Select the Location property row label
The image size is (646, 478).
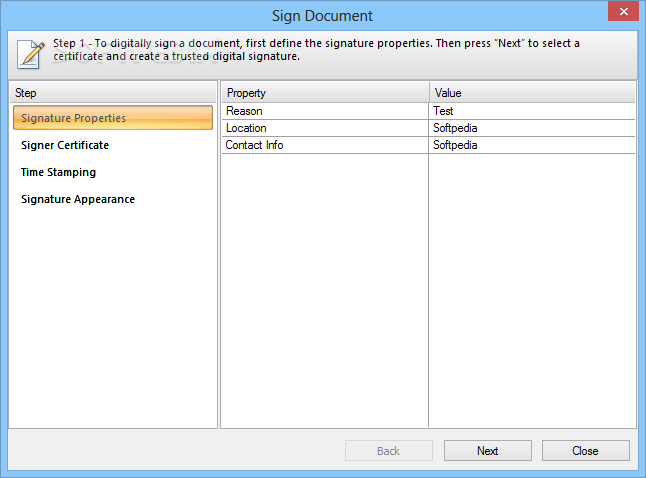tap(324, 128)
